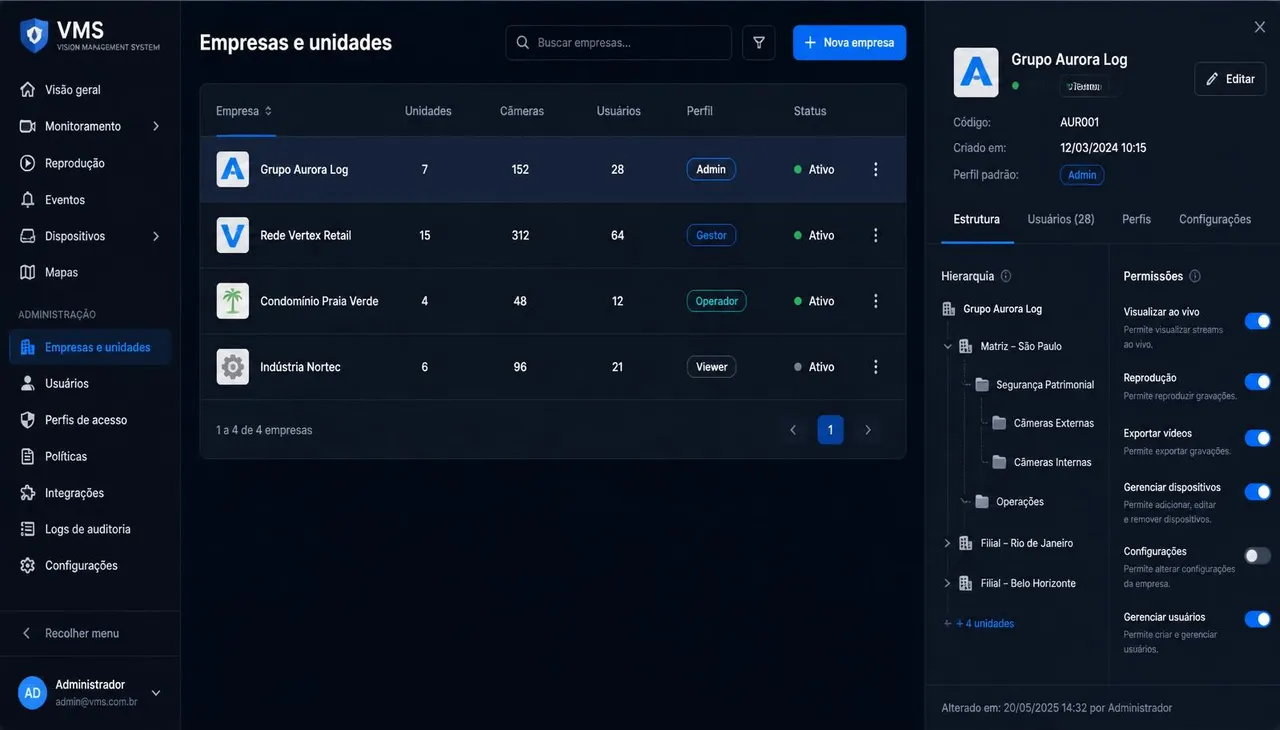Enable the Configurações permission switch
Viewport: 1280px width, 730px height.
[1257, 556]
